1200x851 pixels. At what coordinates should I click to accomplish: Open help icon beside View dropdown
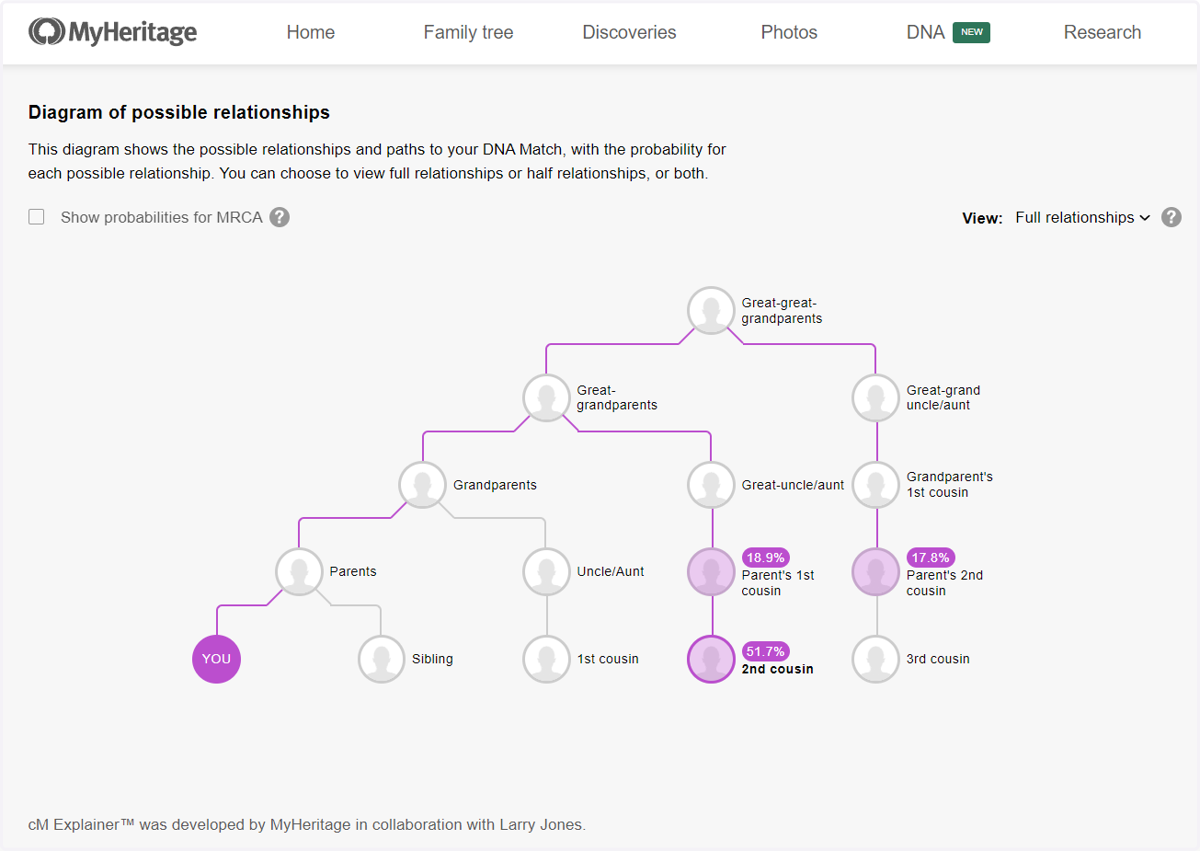point(1171,217)
